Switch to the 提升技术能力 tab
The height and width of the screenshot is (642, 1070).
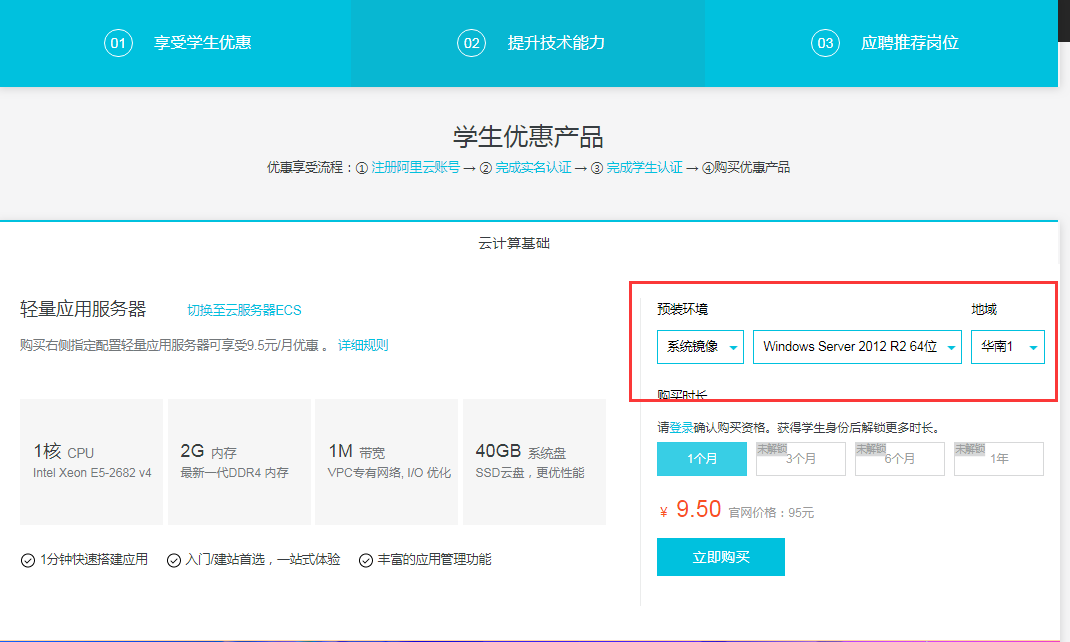point(528,43)
